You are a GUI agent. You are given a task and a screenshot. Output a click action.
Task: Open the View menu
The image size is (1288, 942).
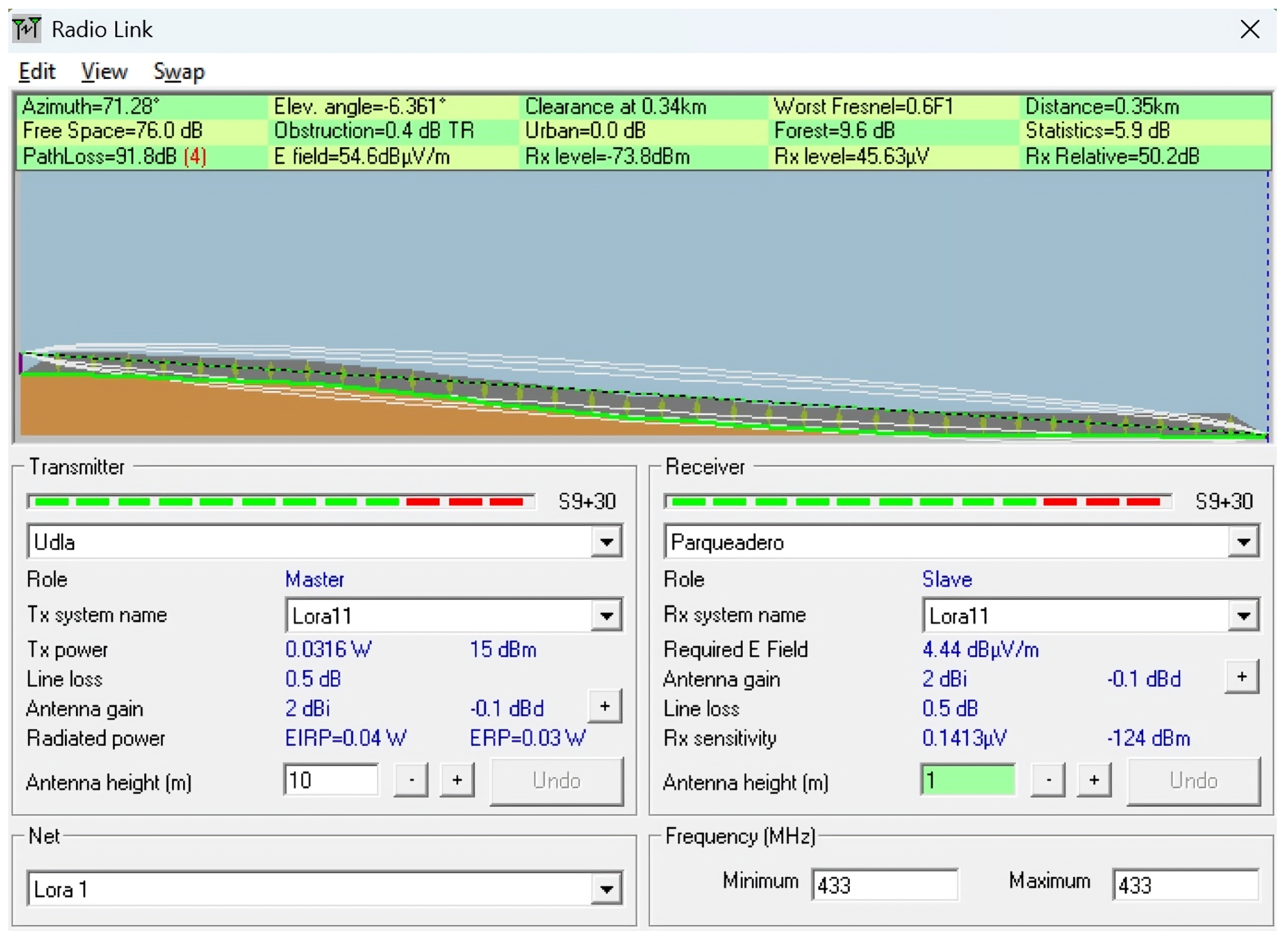[x=104, y=72]
